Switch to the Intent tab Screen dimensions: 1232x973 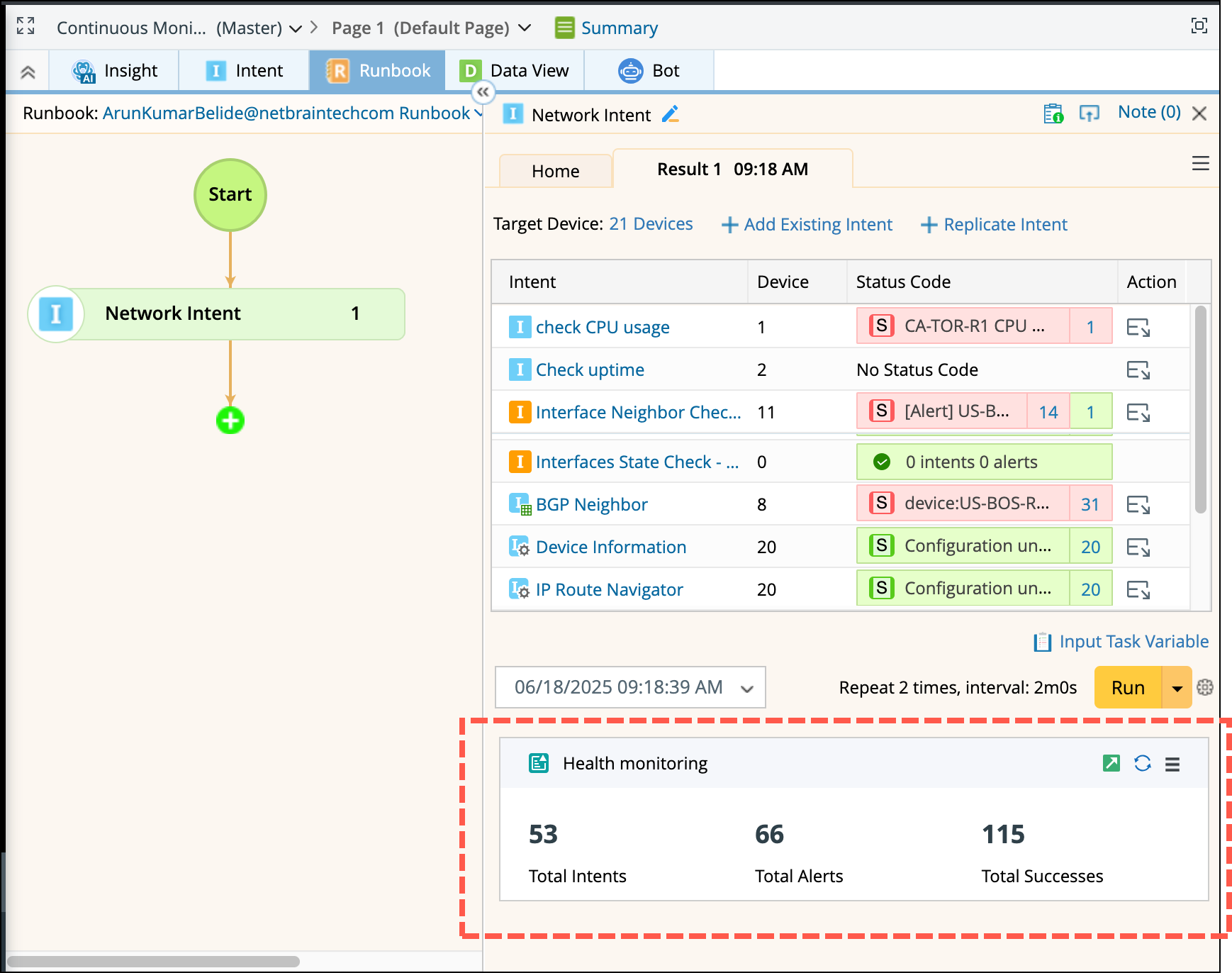coord(244,71)
